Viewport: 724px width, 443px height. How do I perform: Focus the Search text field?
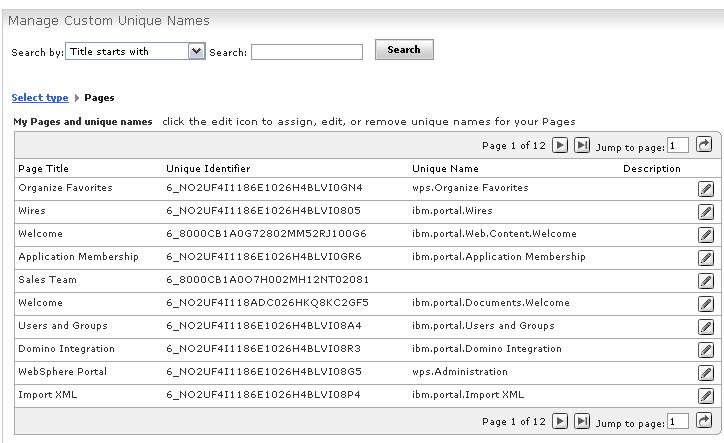(x=307, y=52)
